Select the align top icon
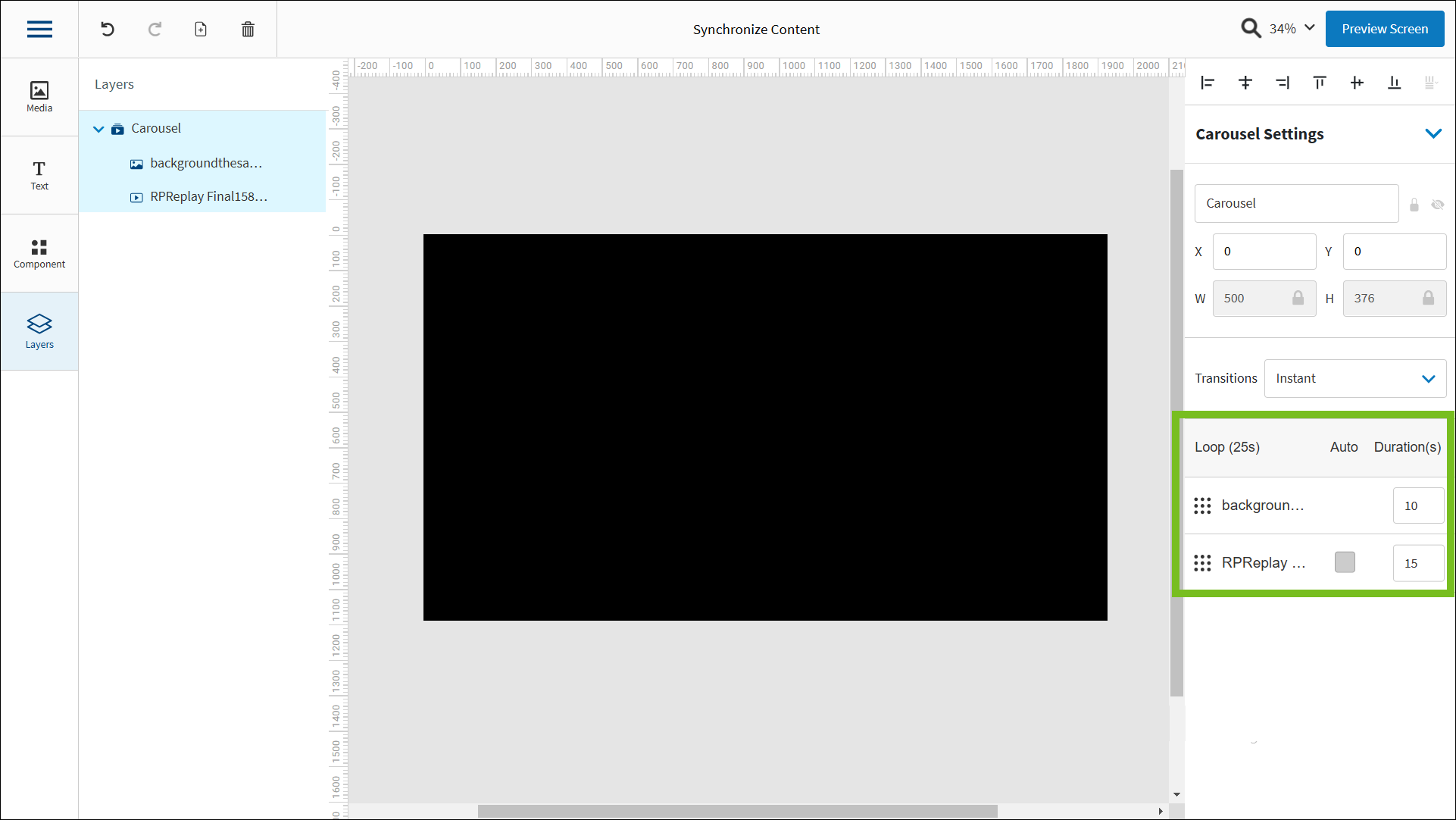Viewport: 1456px width, 820px height. tap(1319, 83)
